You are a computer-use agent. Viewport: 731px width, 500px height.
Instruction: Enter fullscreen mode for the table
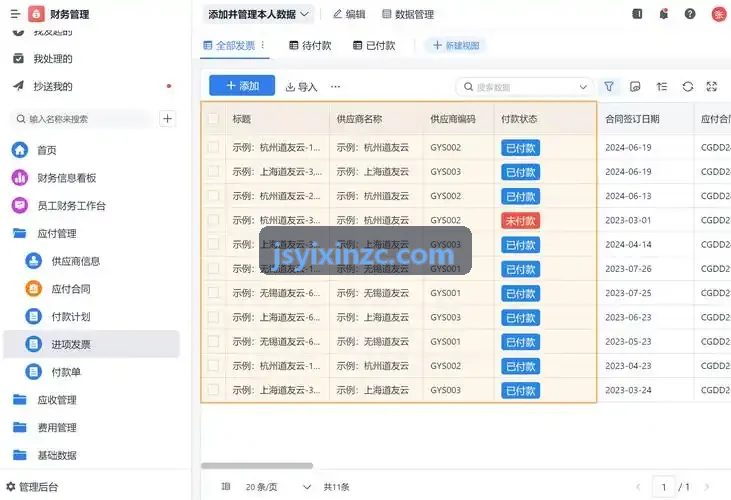[x=712, y=87]
